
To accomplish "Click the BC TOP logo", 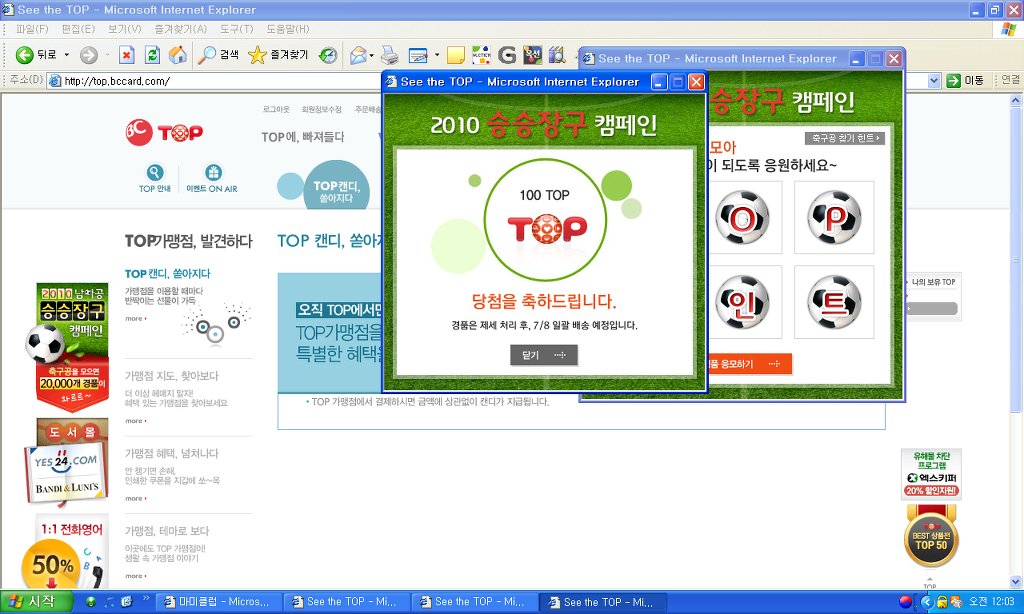I will pyautogui.click(x=164, y=133).
